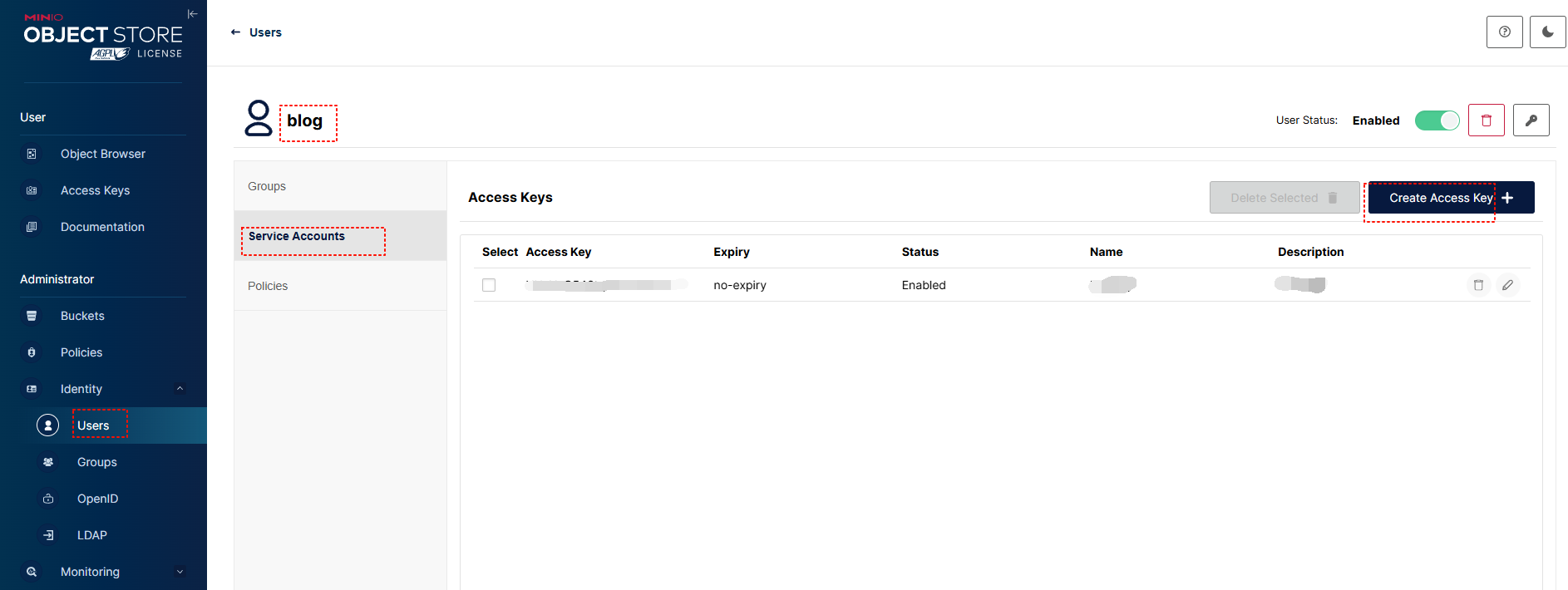Disable the User Status toggle

(x=1437, y=120)
